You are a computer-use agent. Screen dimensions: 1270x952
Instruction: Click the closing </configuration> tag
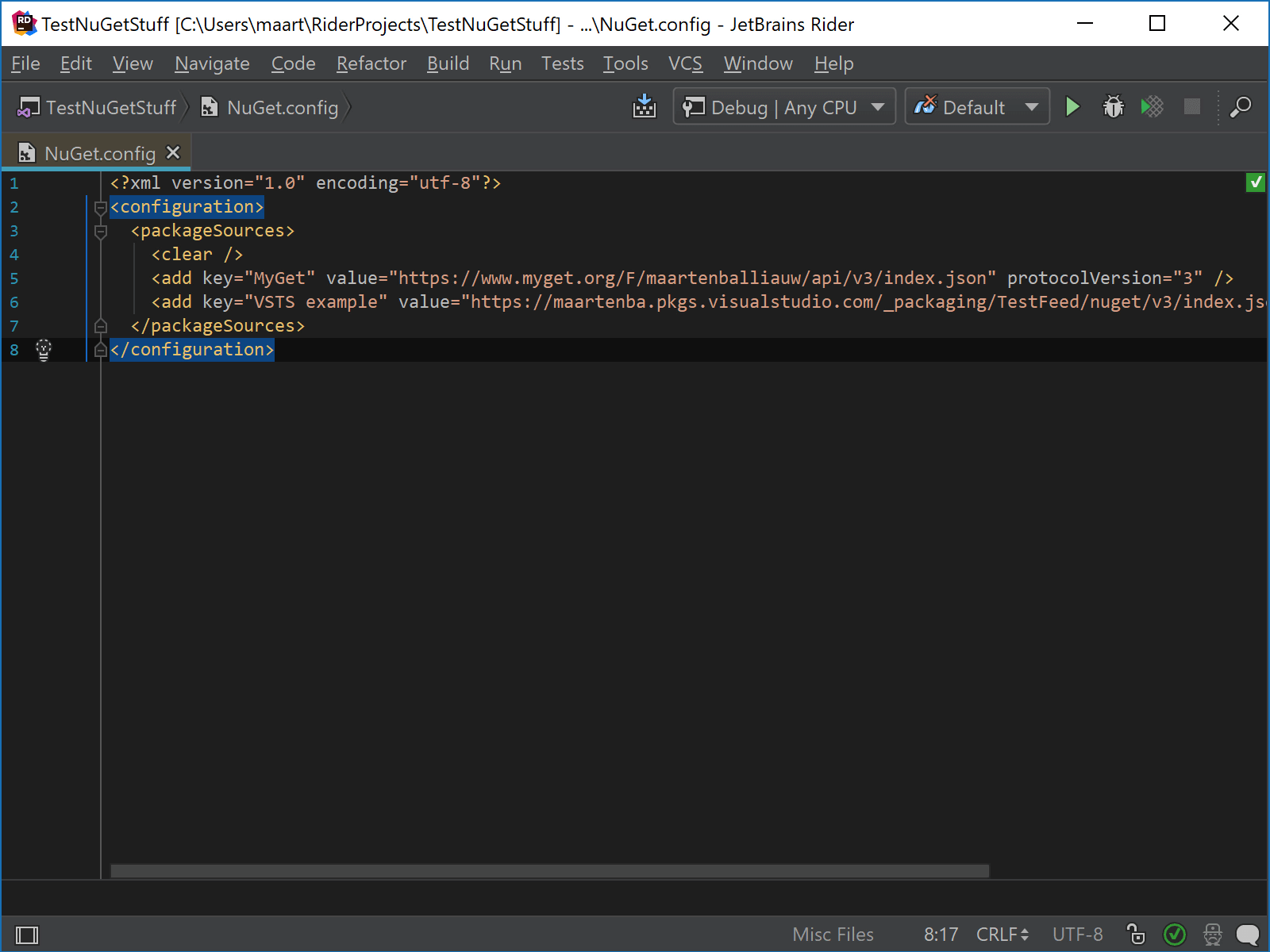pyautogui.click(x=192, y=350)
